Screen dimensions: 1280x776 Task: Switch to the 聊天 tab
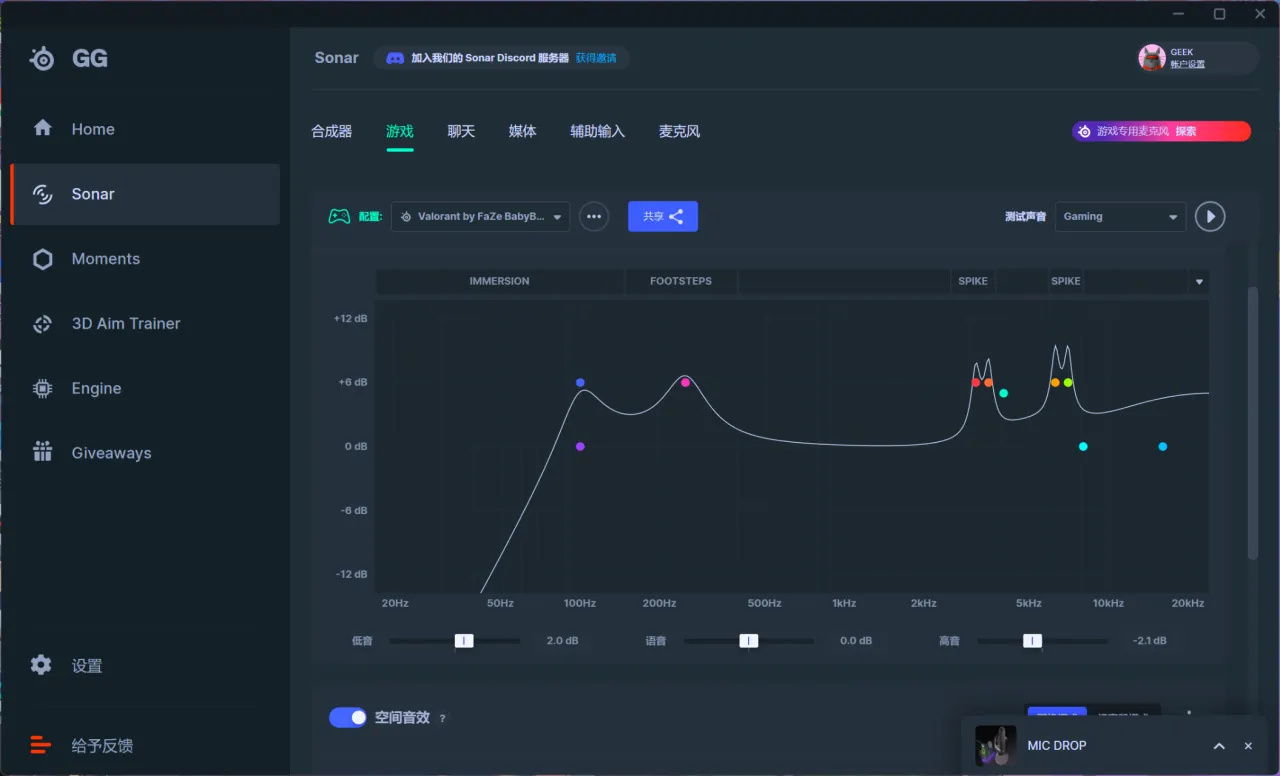(461, 131)
